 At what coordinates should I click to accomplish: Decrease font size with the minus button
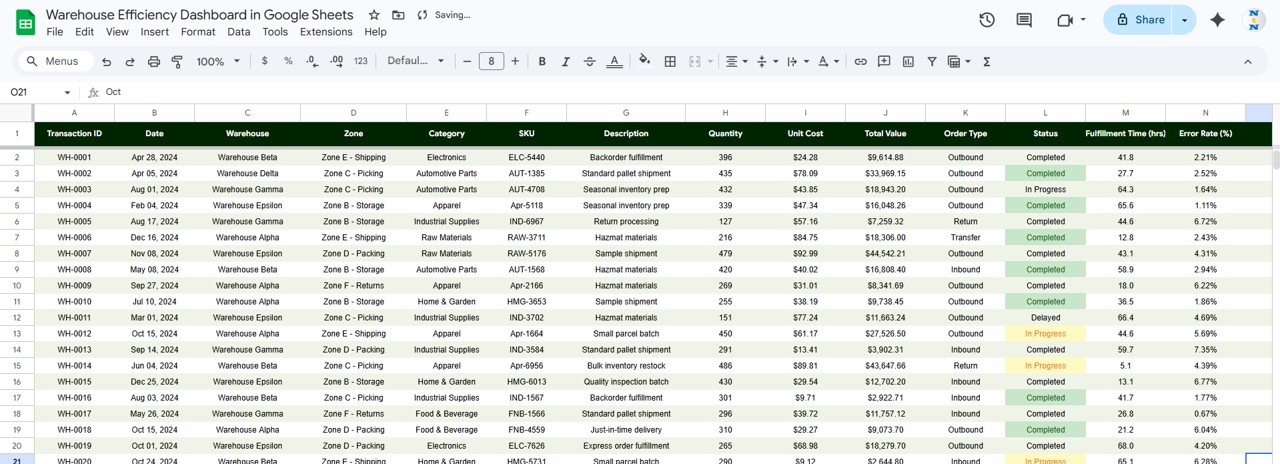coord(467,61)
